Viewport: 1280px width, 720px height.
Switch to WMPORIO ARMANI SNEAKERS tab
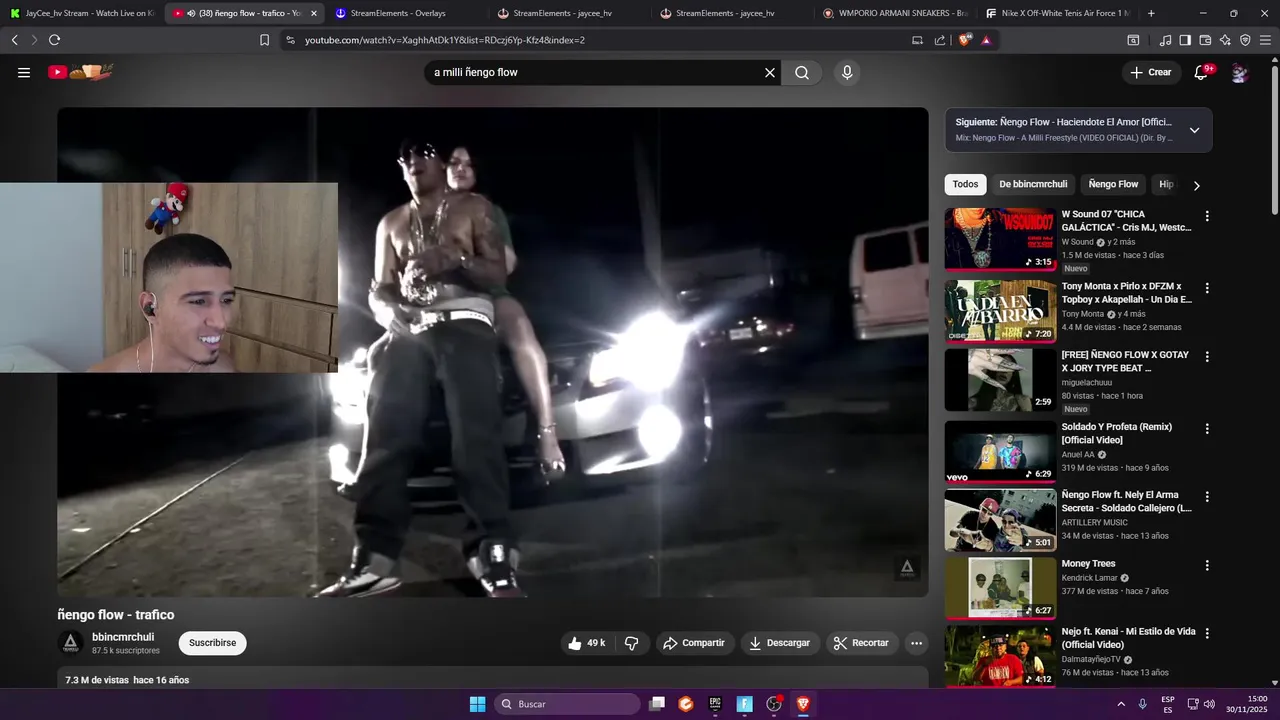coord(893,13)
